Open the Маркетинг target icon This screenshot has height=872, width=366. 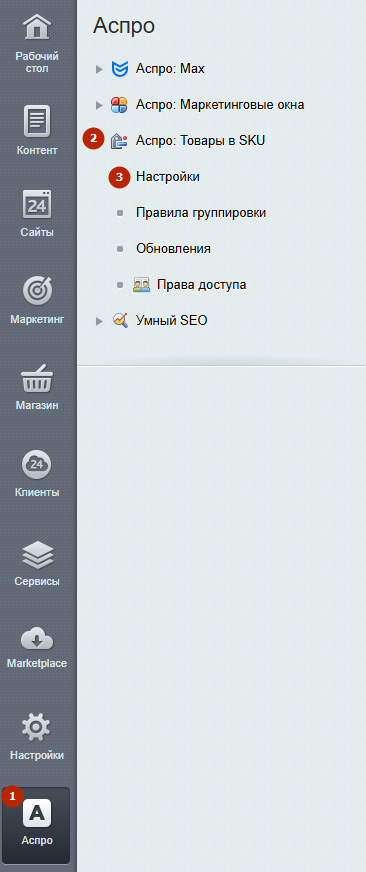[x=37, y=291]
